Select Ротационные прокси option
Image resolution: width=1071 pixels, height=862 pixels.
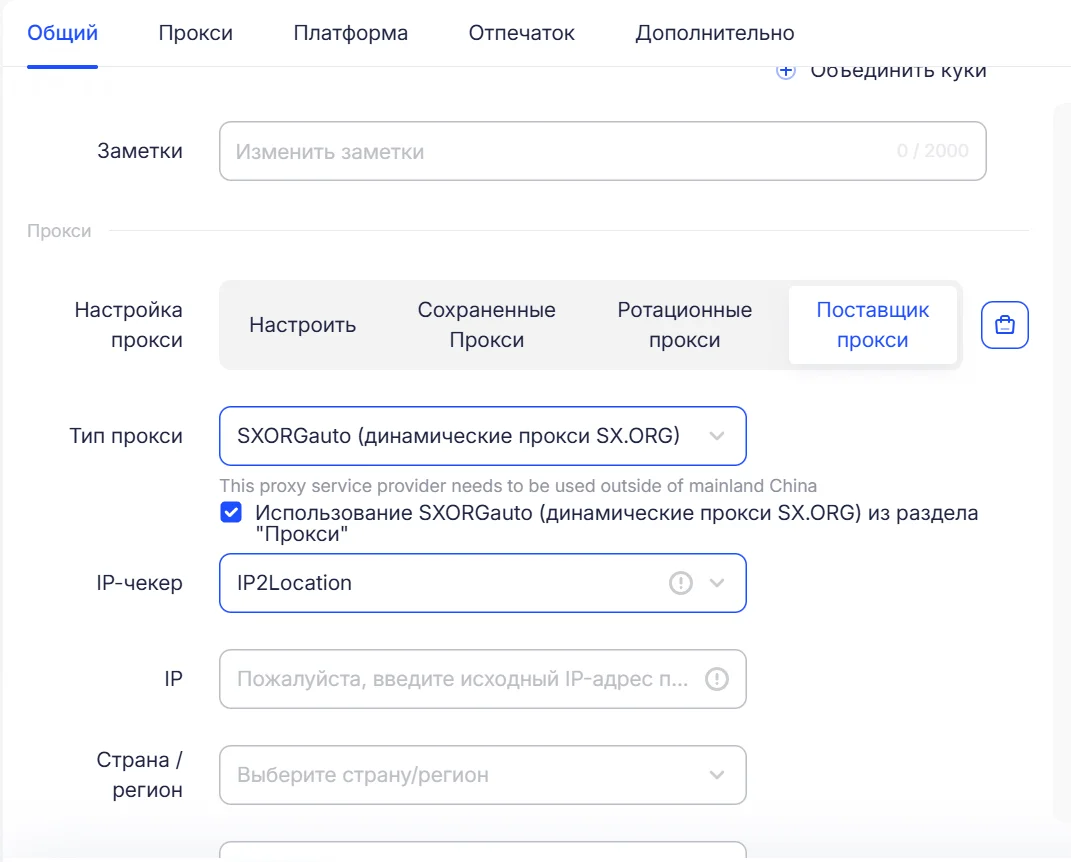click(x=684, y=325)
